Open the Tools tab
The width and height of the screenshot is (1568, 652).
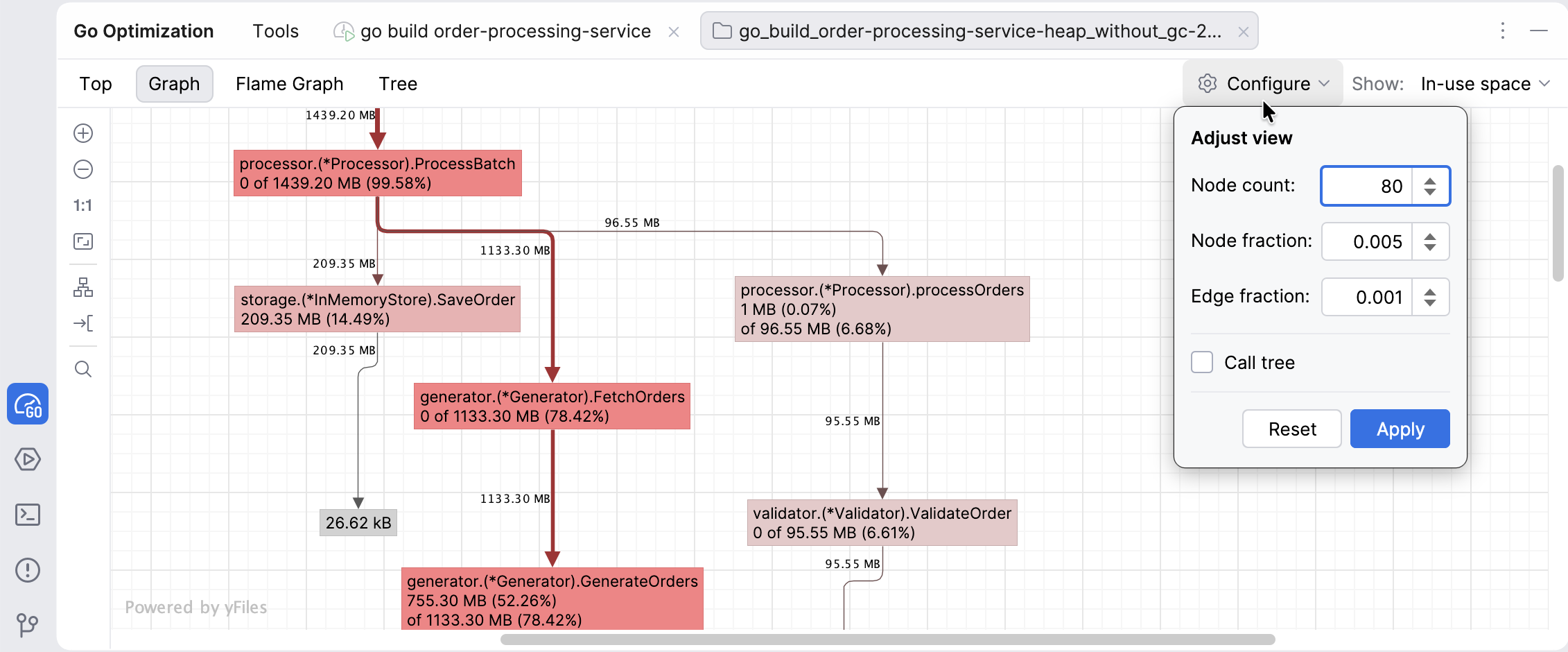(275, 31)
